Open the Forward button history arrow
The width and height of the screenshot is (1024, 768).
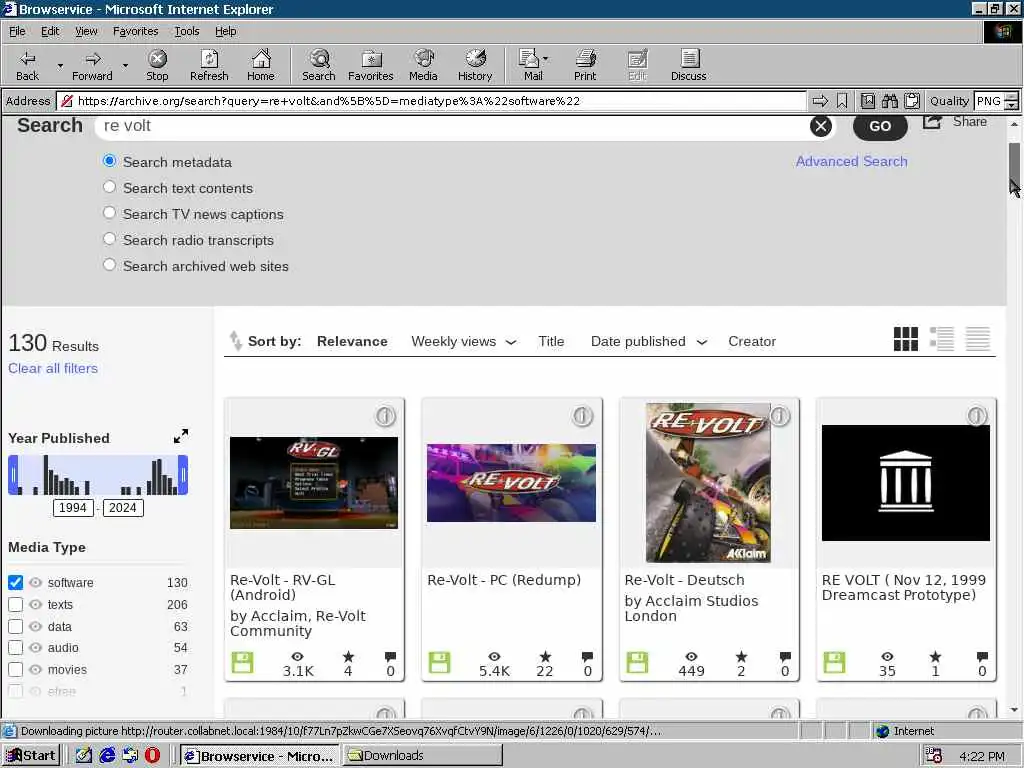click(x=125, y=65)
